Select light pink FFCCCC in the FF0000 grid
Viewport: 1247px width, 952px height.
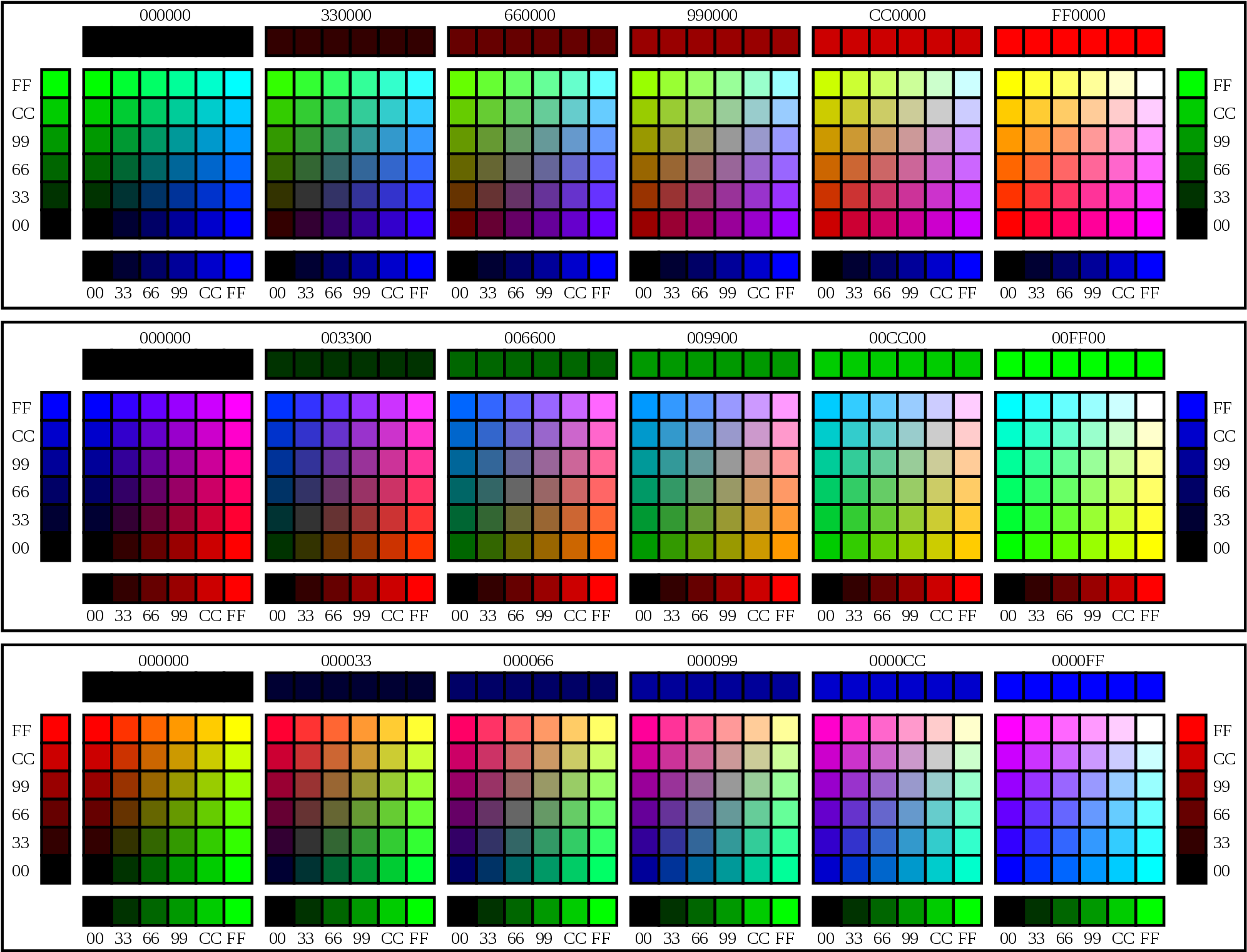(1121, 112)
